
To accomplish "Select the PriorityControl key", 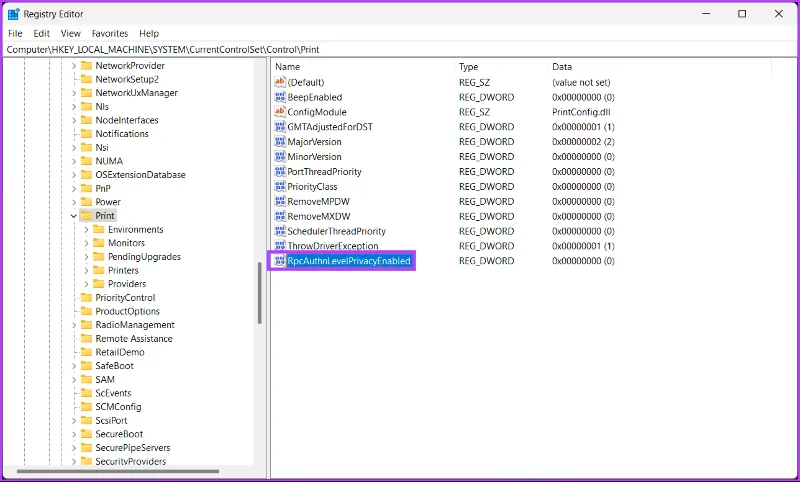I will 125,297.
